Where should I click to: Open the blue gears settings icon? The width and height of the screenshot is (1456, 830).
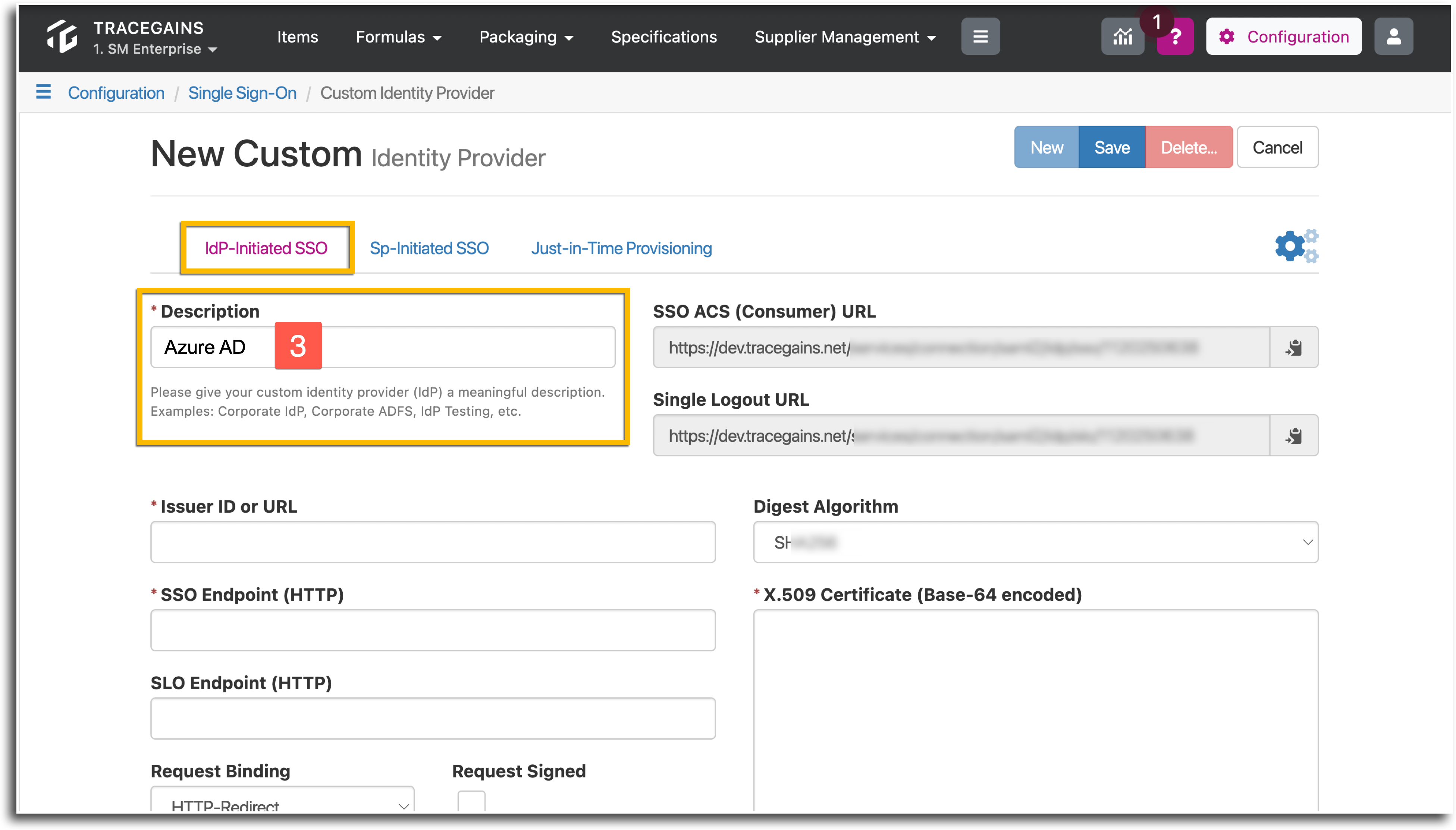point(1296,246)
